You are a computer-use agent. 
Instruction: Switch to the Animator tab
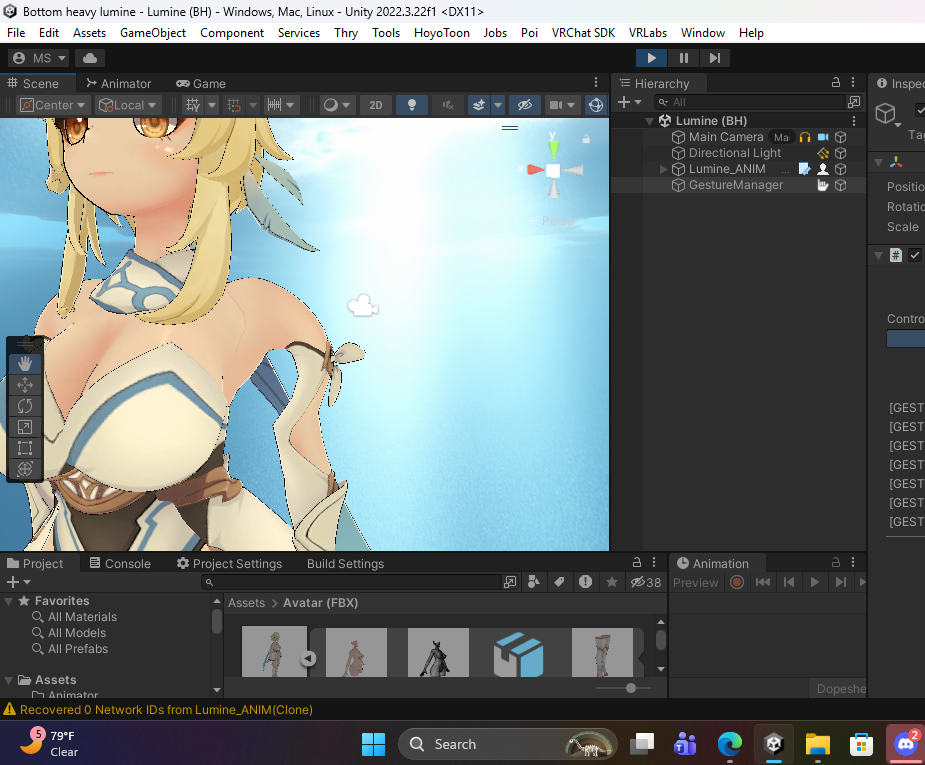(119, 84)
